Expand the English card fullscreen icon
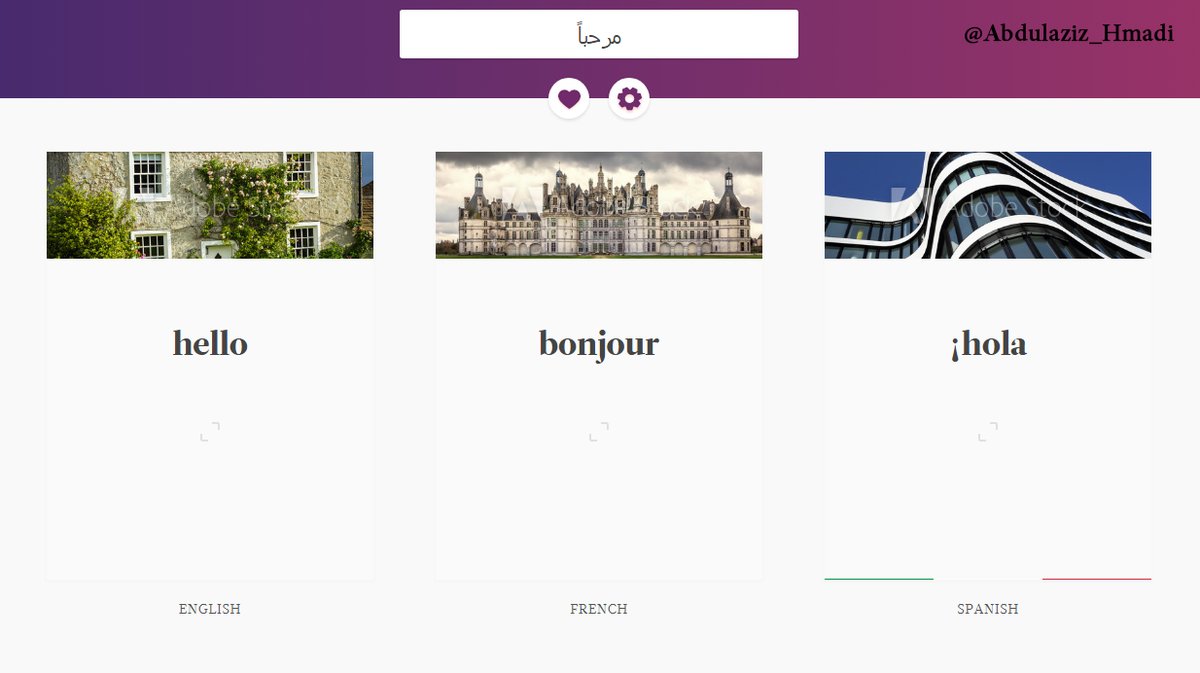The image size is (1200, 673). pyautogui.click(x=210, y=432)
